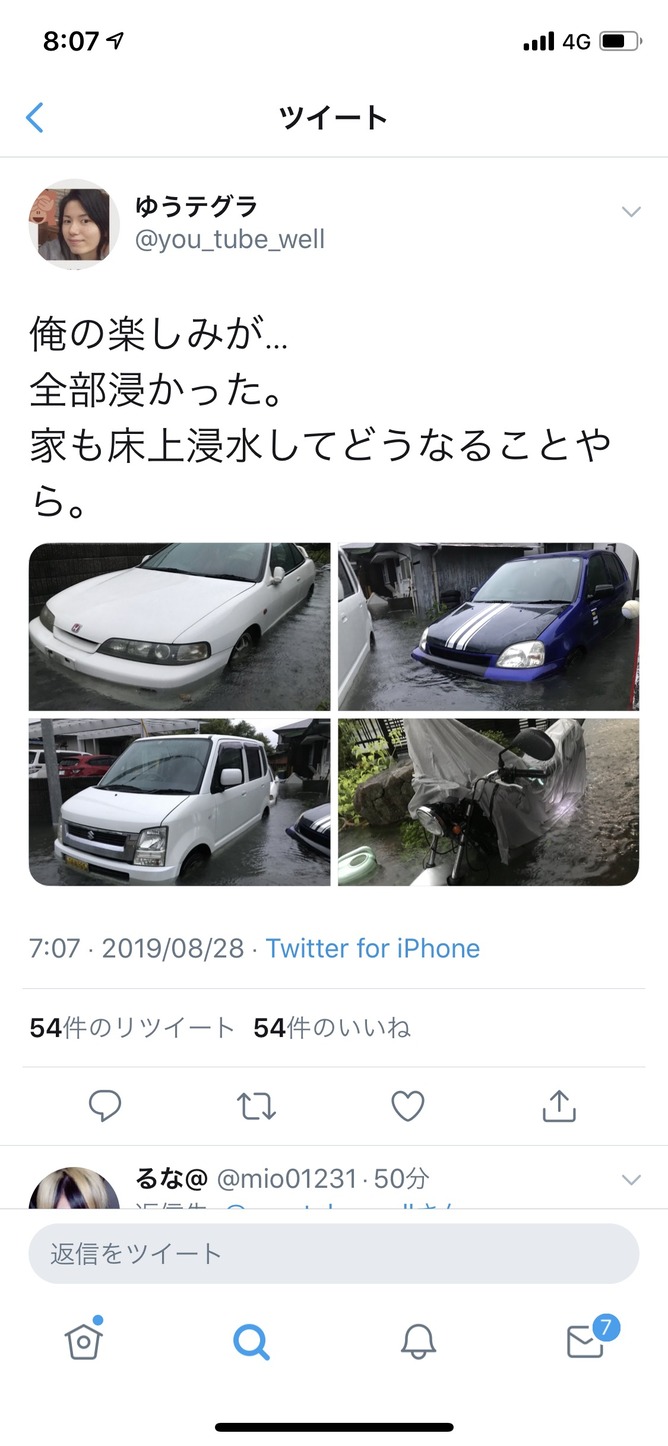The image size is (668, 1446).
Task: Like the tweet with heart icon
Action: click(407, 1106)
